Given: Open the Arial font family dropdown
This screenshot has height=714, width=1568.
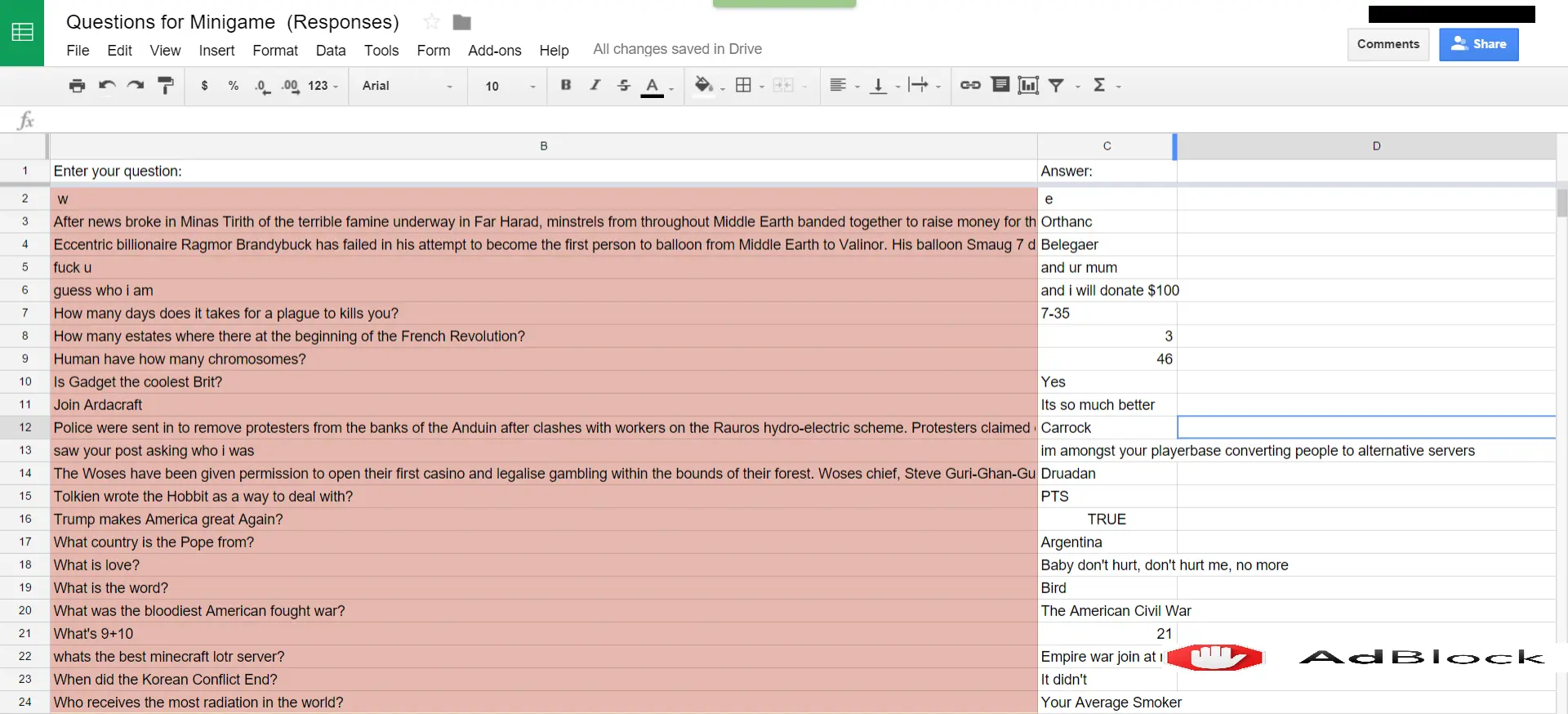Looking at the screenshot, I should point(407,86).
